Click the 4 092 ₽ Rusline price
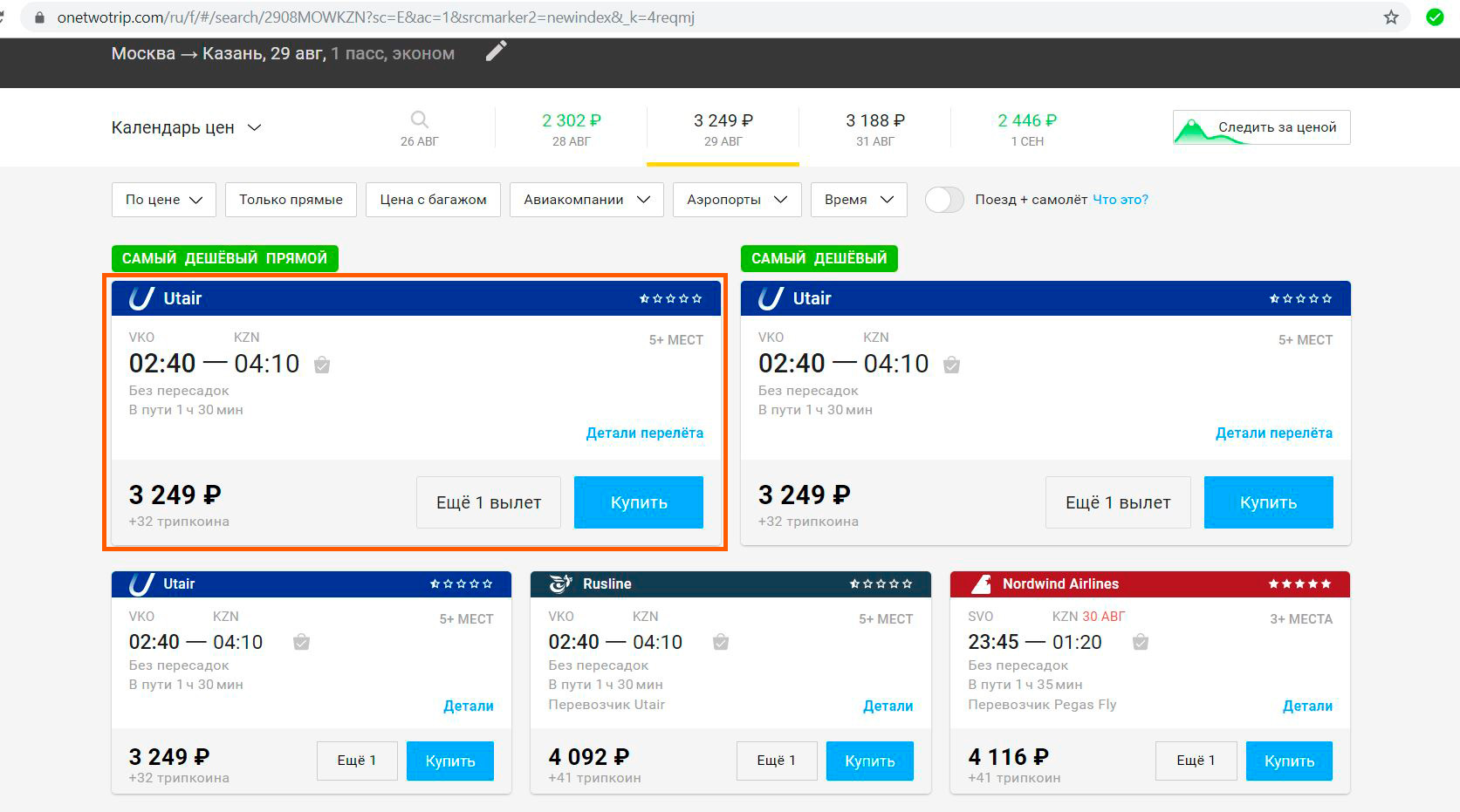 click(x=589, y=756)
